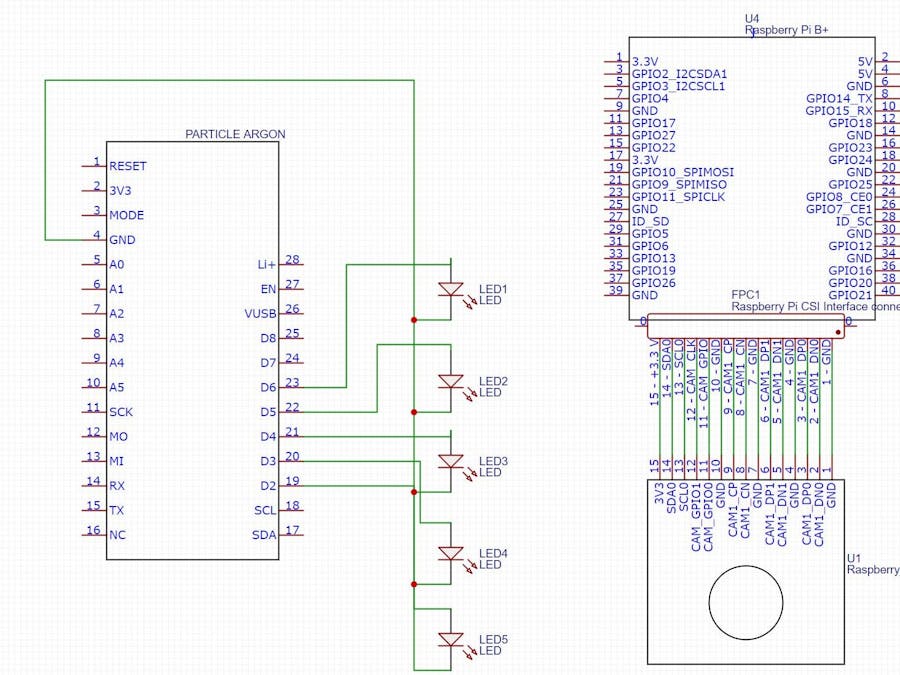Click the CAM1_CP pin on camera U1
The width and height of the screenshot is (900, 675).
coord(733,510)
